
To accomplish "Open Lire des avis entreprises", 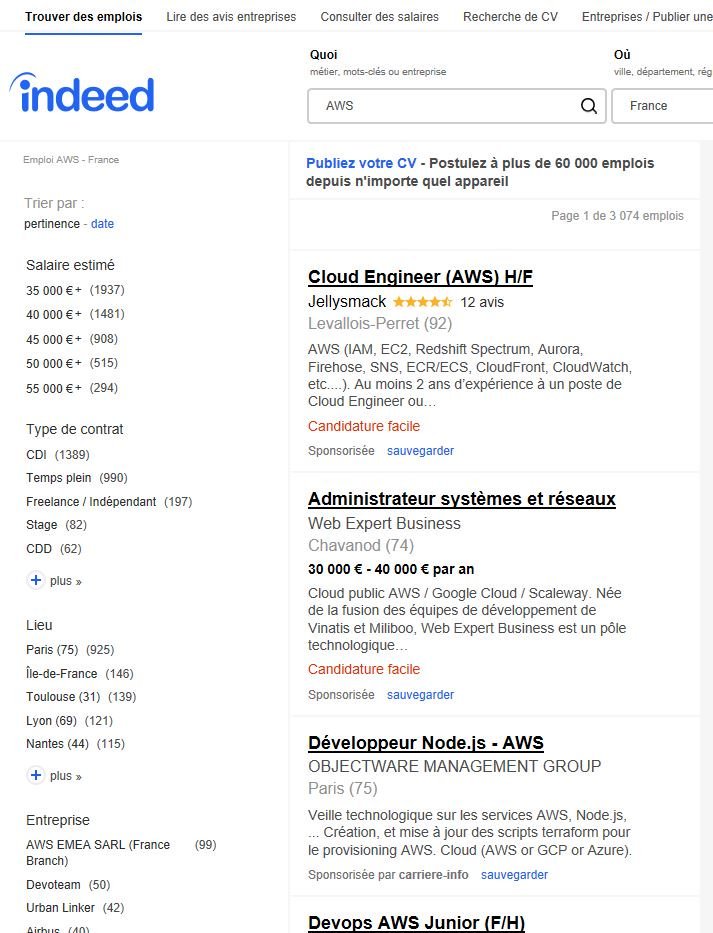I will point(231,17).
